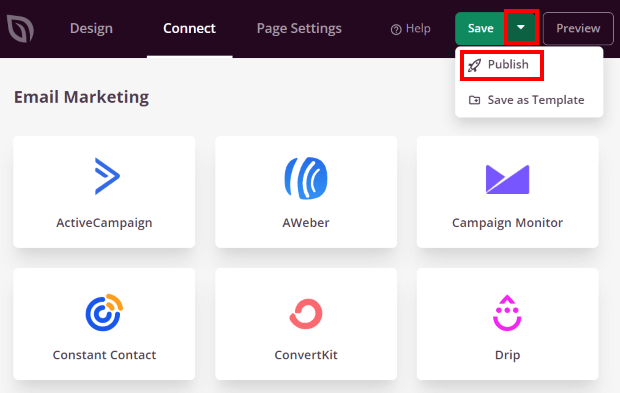Click the Drip smiling droplet logo
This screenshot has height=393, width=620.
click(x=507, y=312)
